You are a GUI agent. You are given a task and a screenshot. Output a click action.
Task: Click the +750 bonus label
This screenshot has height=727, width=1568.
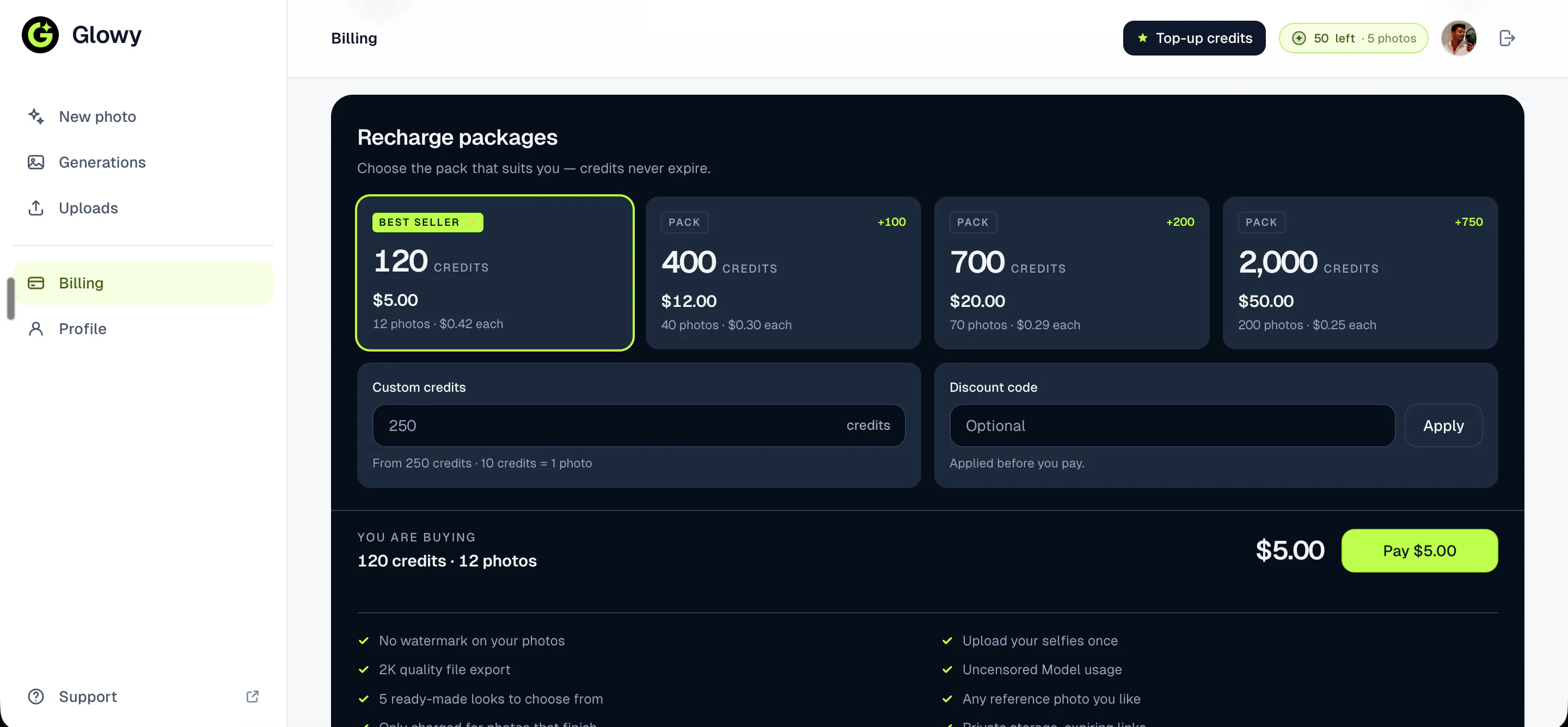[1468, 222]
